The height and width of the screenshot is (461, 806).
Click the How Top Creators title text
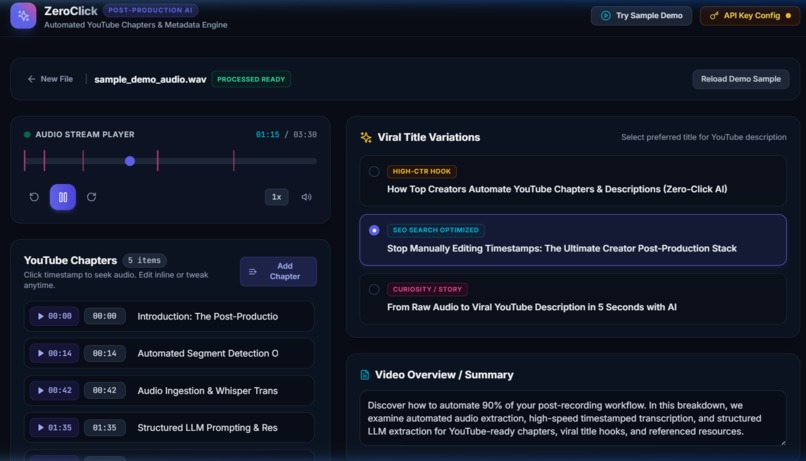coord(557,189)
